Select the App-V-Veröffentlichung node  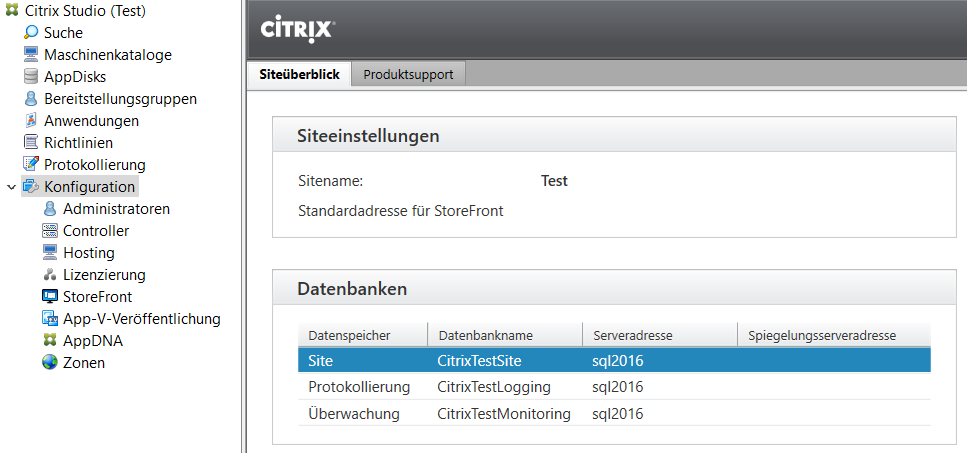click(x=141, y=319)
